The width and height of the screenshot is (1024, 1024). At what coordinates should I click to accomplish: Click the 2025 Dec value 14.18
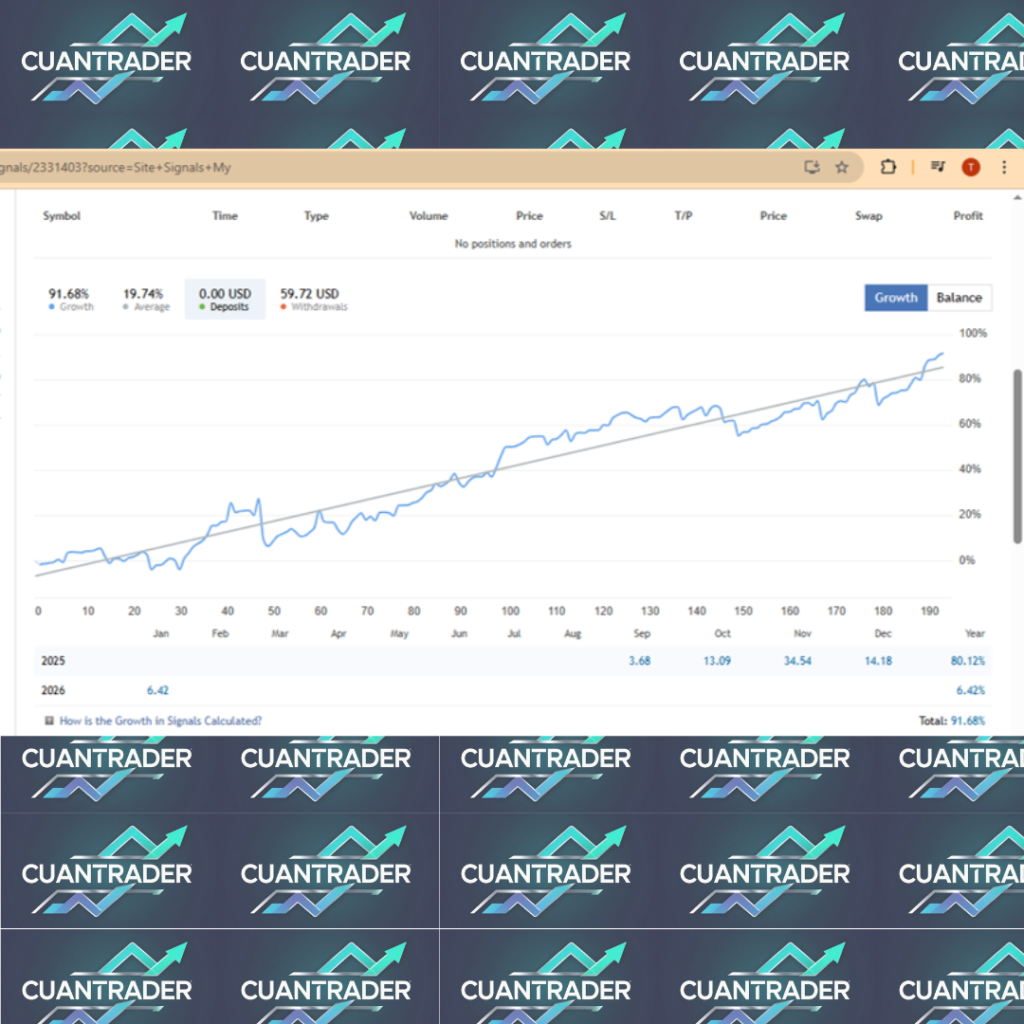pos(878,661)
